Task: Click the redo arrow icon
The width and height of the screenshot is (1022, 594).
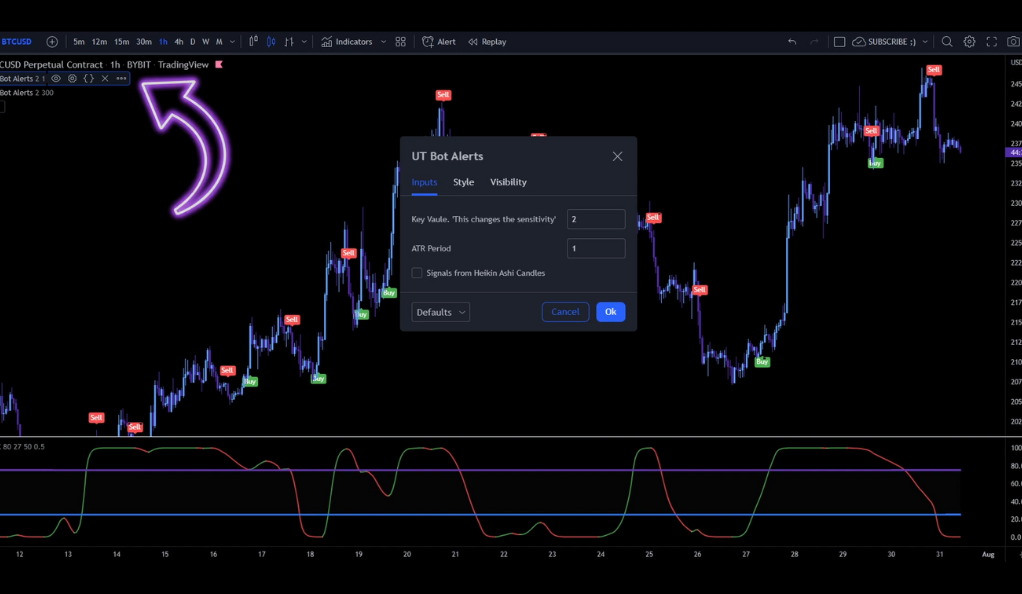Action: tap(814, 42)
